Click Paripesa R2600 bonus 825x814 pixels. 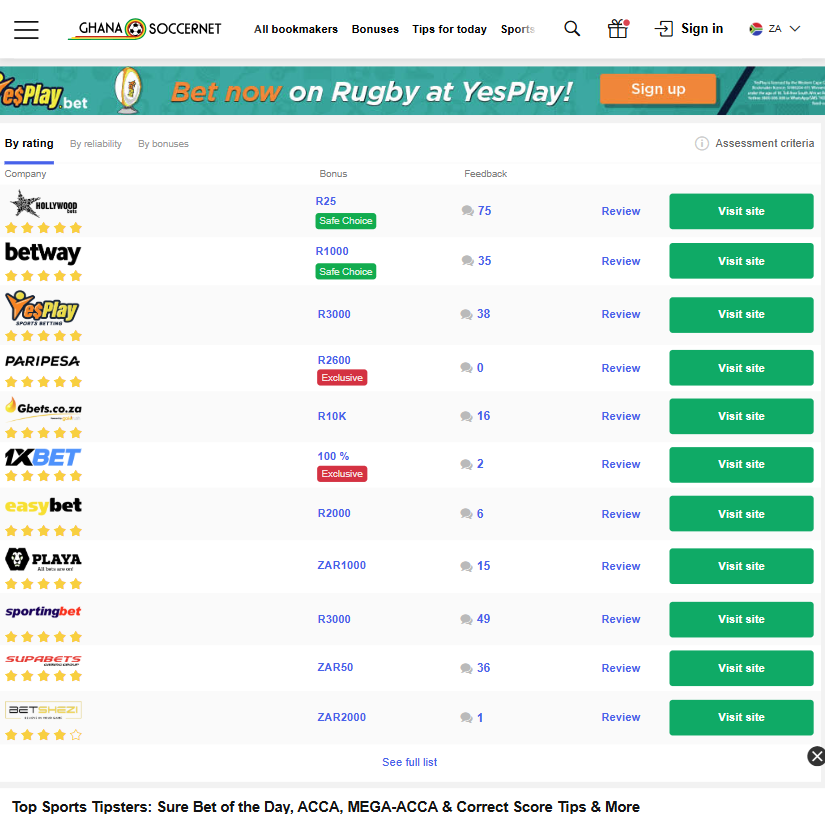[334, 360]
